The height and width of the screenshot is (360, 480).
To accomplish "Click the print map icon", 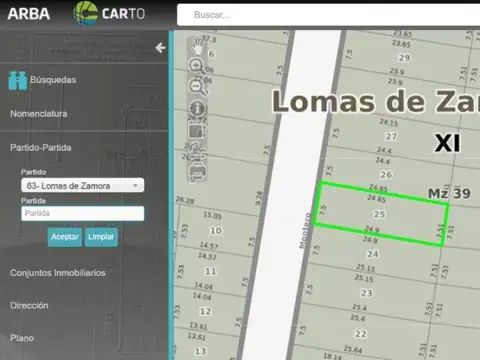I will pos(197,172).
